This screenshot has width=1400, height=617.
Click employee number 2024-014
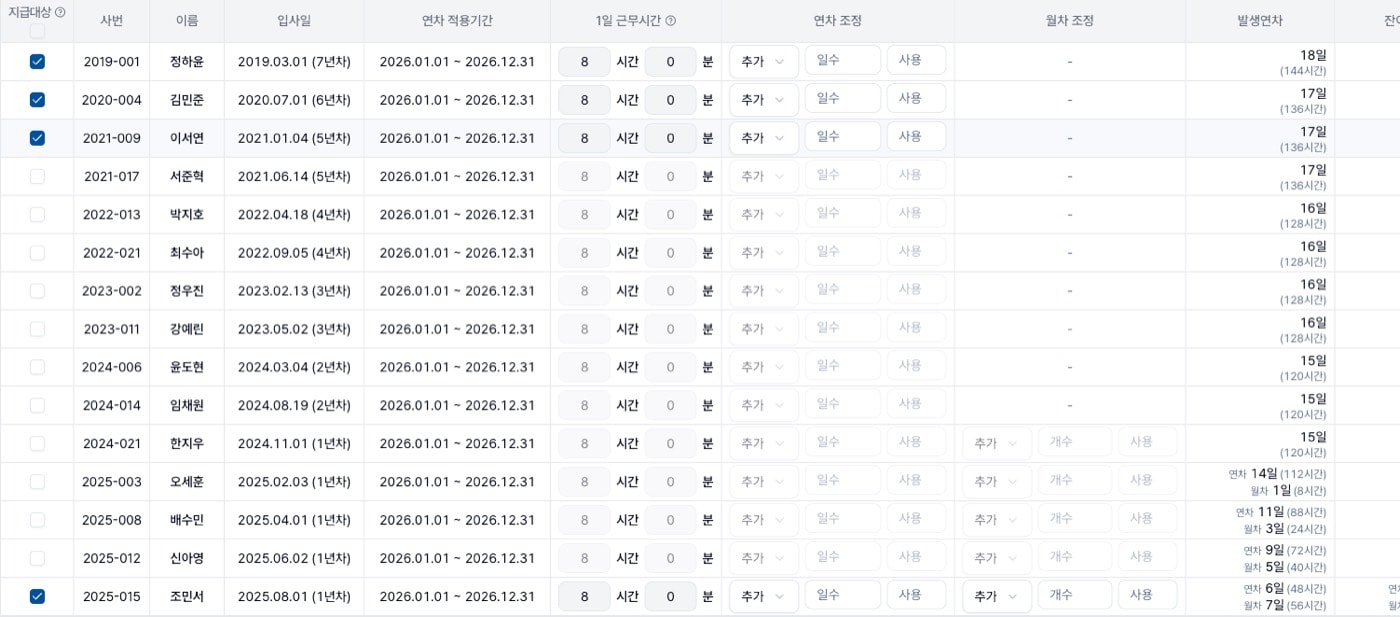[112, 405]
